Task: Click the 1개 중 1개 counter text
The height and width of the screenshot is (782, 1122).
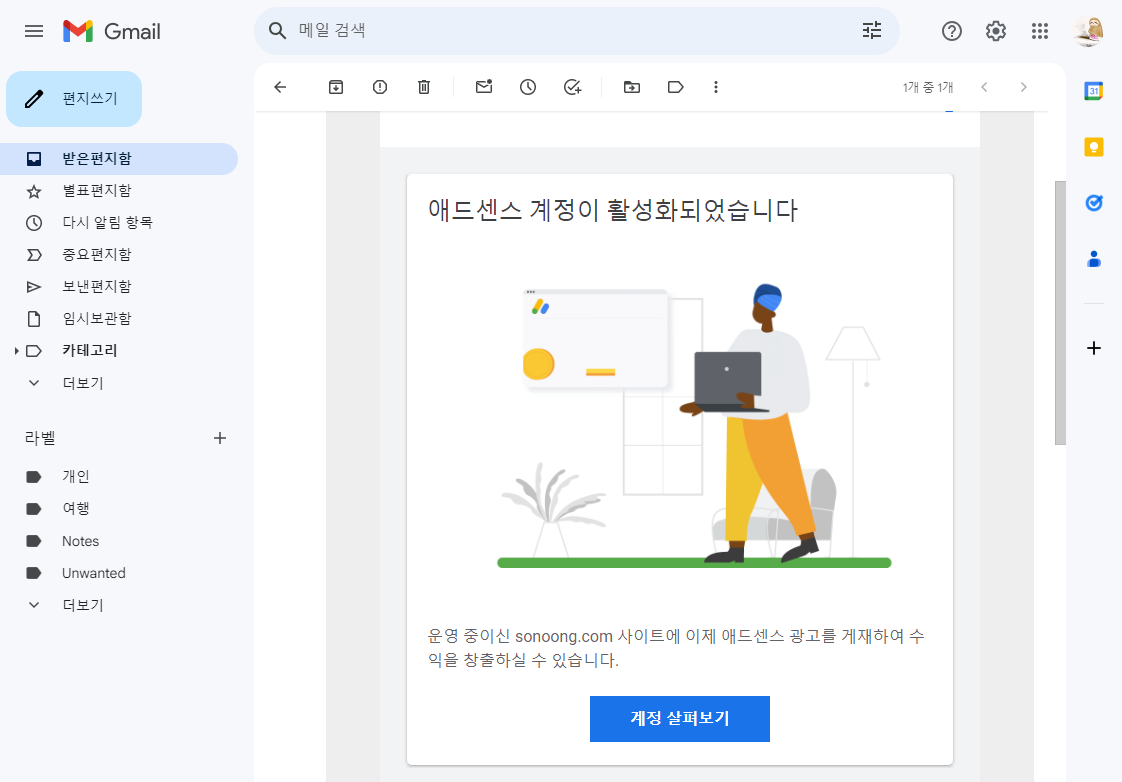Action: click(928, 87)
